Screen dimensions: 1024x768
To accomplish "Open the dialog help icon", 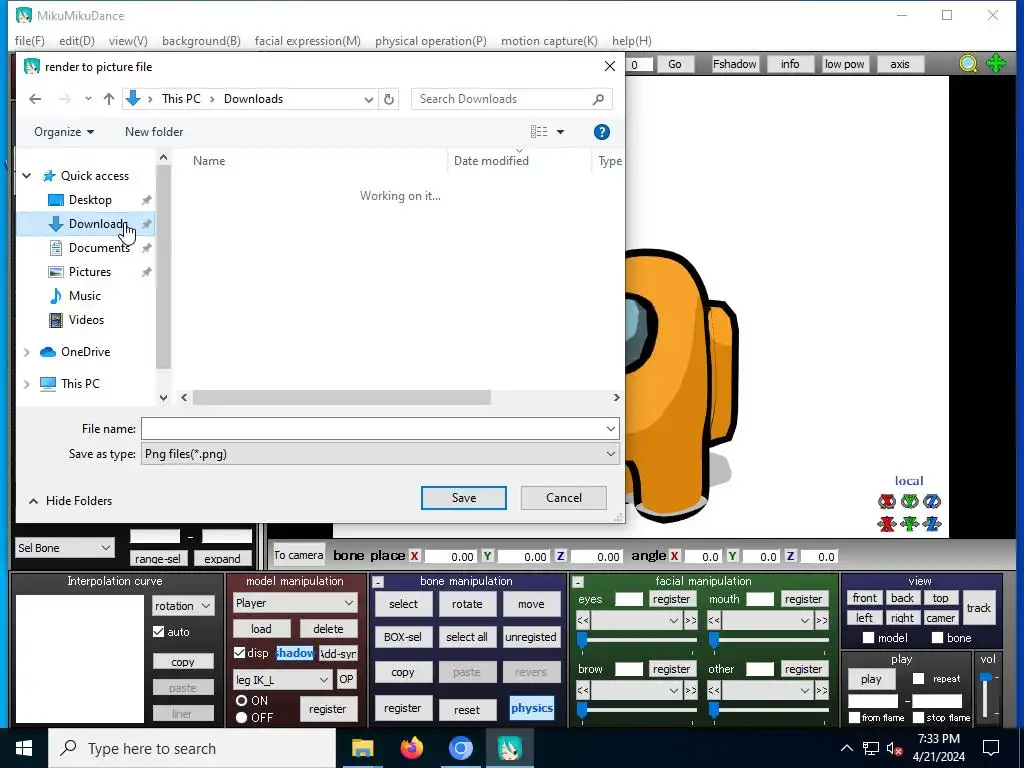I will (601, 132).
